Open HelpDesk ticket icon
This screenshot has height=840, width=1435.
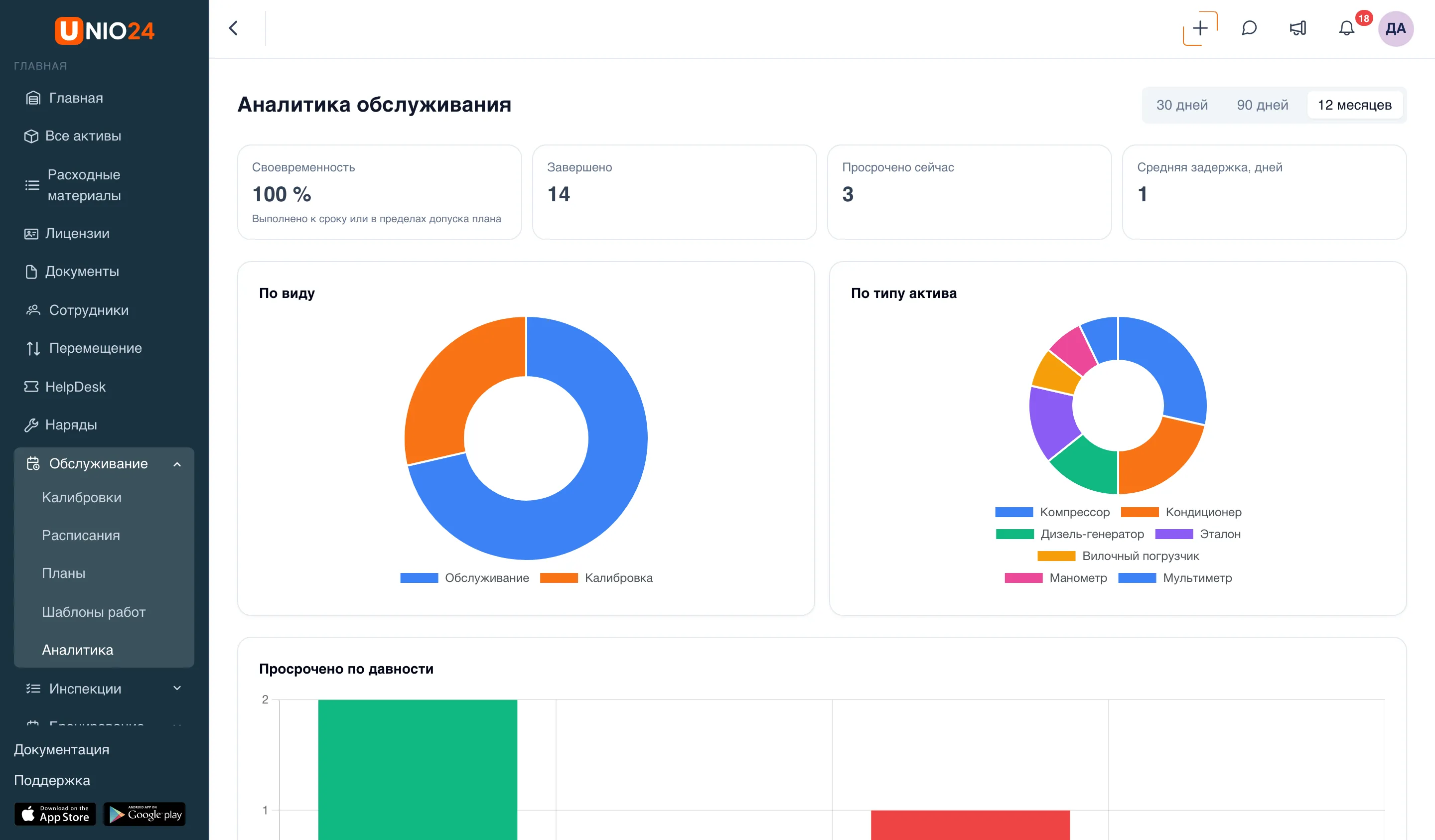pos(31,387)
